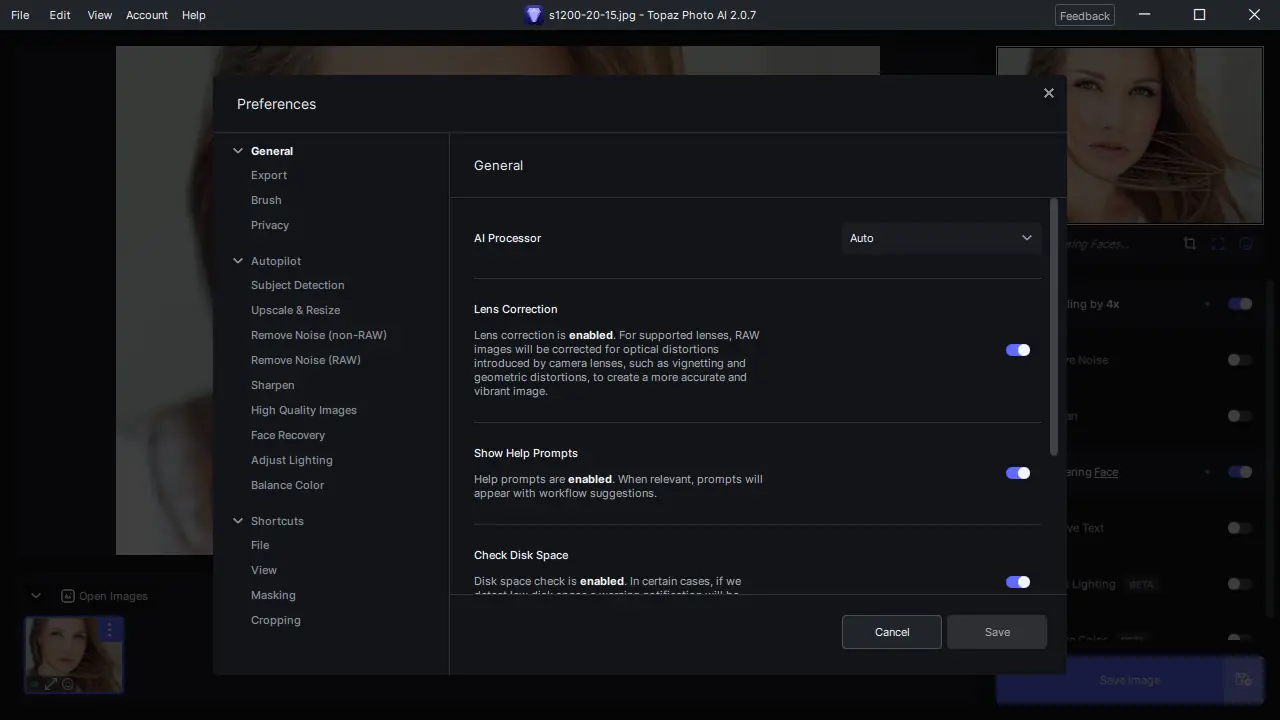Toggle the Check Disk Space switch
The image size is (1280, 720).
click(x=1018, y=582)
